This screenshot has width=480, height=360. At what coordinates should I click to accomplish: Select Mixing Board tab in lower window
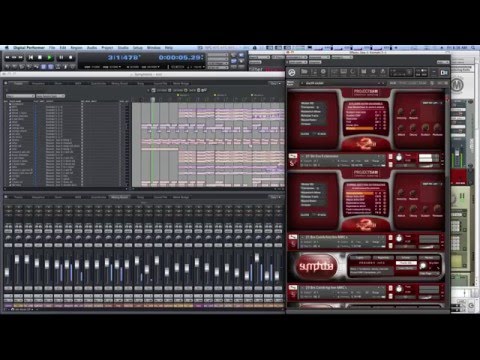(119, 197)
